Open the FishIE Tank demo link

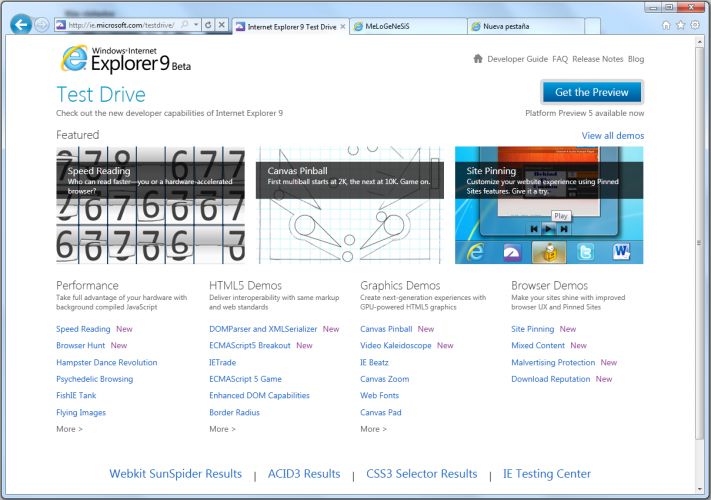coord(76,395)
